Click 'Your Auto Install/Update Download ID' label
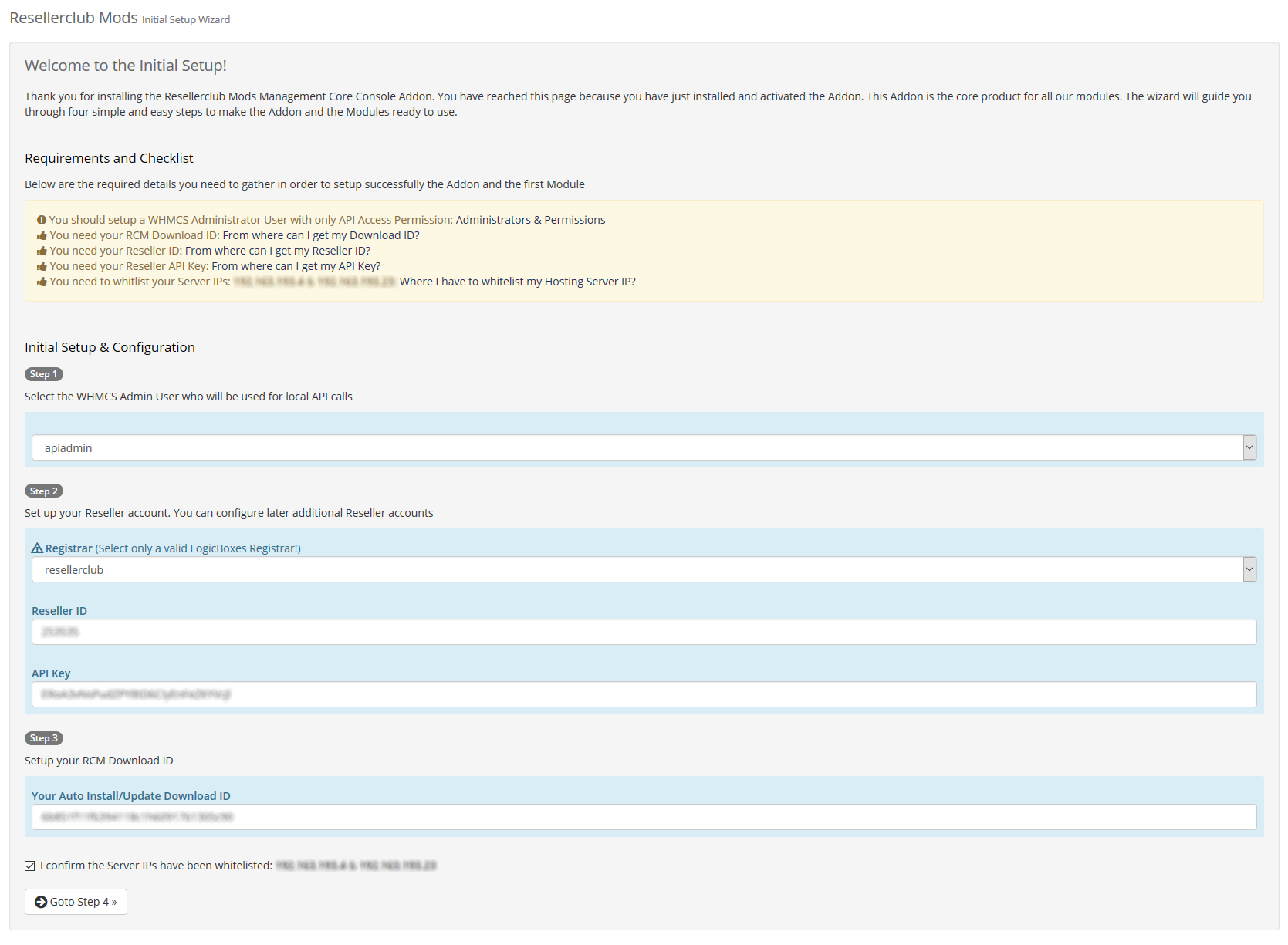Image resolution: width=1288 pixels, height=945 pixels. (131, 796)
